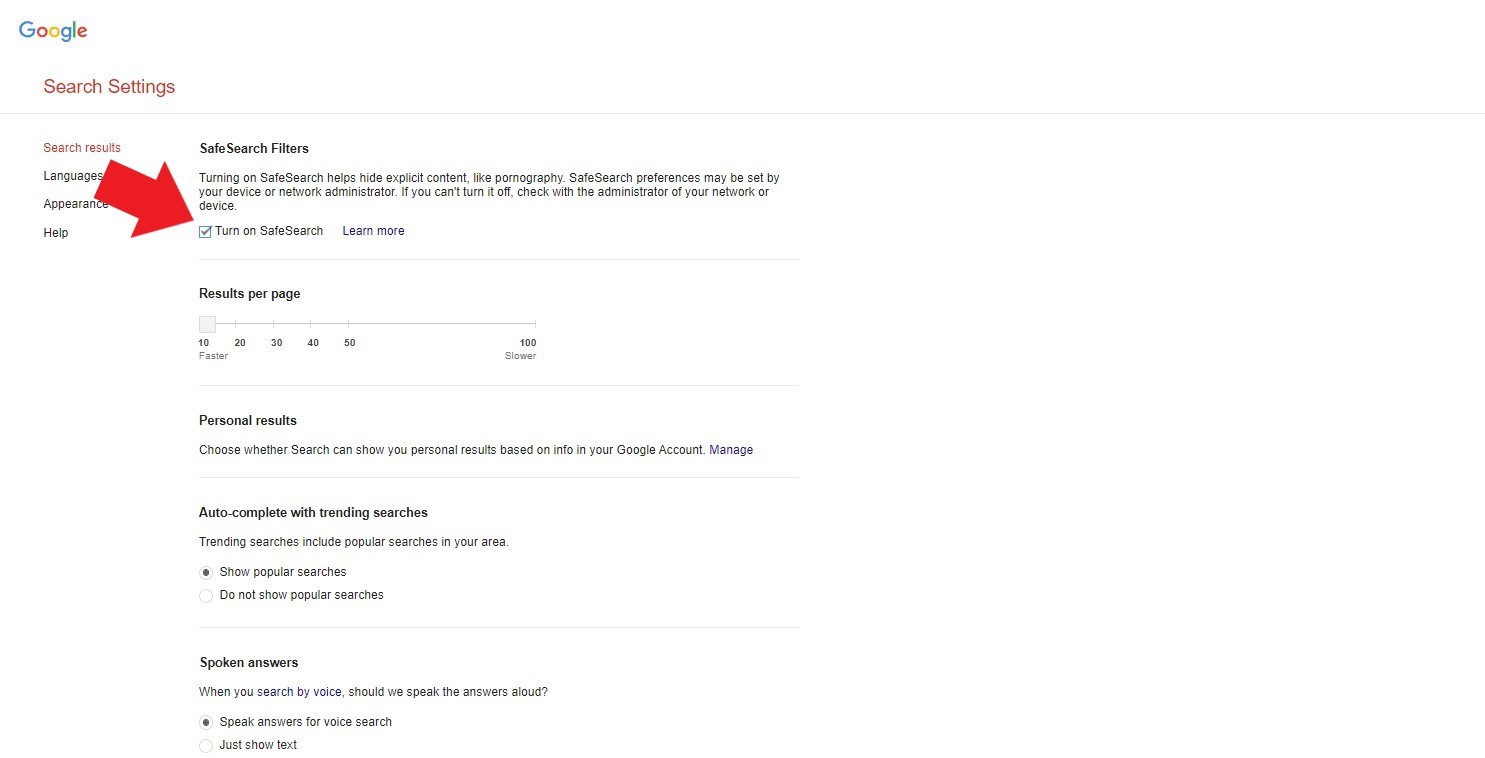1485x758 pixels.
Task: Select Do not show popular searches
Action: [206, 596]
